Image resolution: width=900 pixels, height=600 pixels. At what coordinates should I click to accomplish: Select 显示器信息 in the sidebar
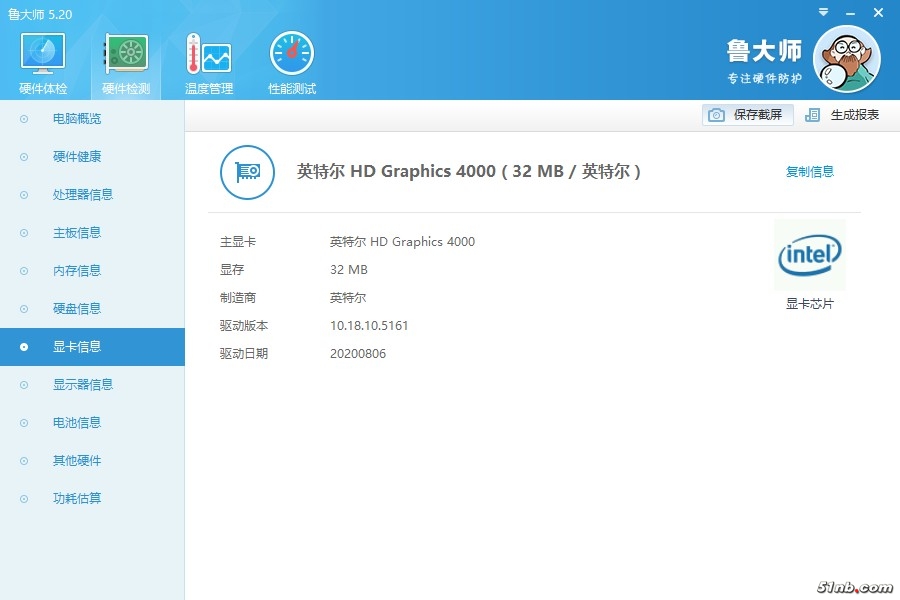click(83, 385)
